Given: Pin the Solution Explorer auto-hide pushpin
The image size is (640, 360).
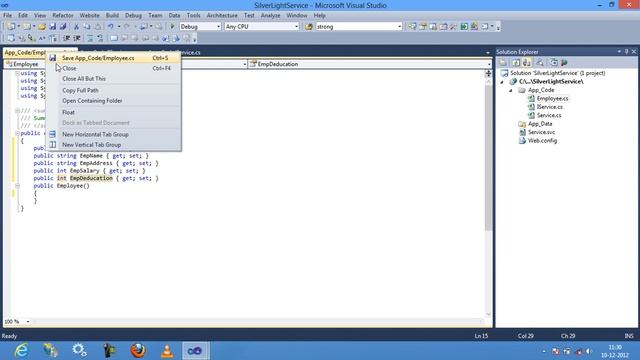Looking at the screenshot, I should (x=627, y=51).
